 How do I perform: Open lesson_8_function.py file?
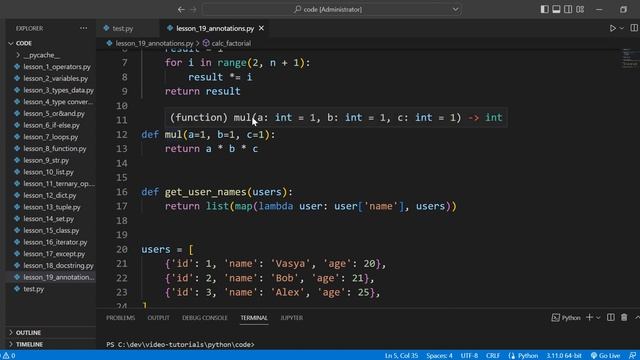[x=55, y=149]
